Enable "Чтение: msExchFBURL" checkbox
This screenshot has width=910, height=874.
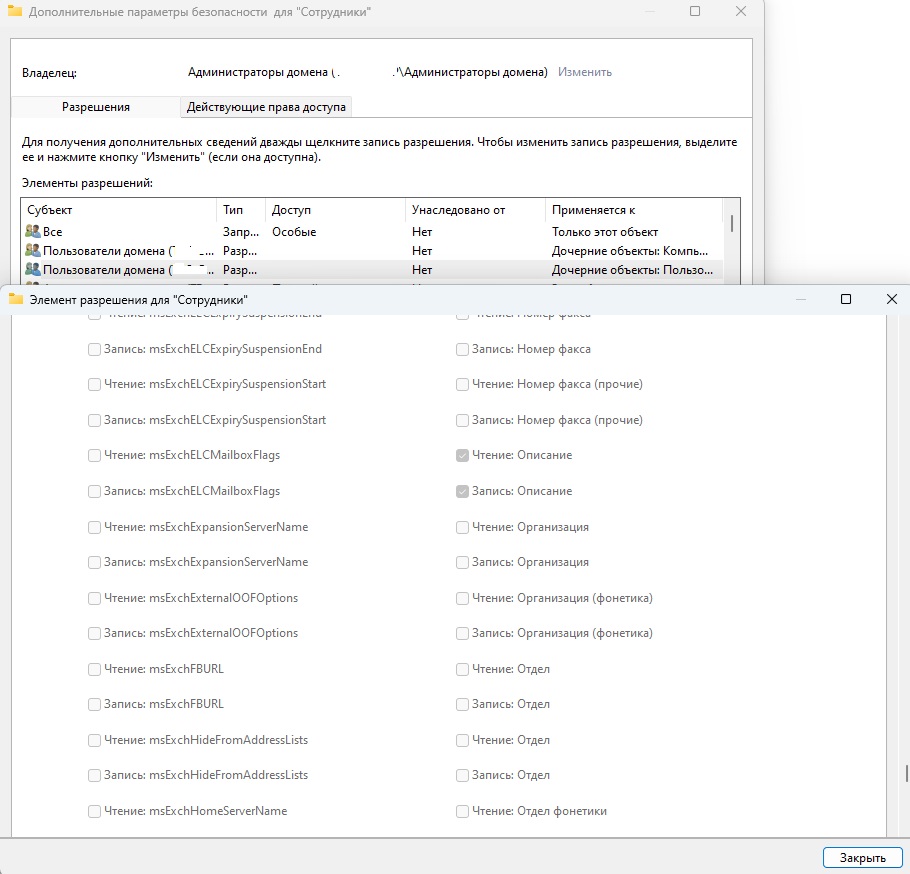click(94, 669)
